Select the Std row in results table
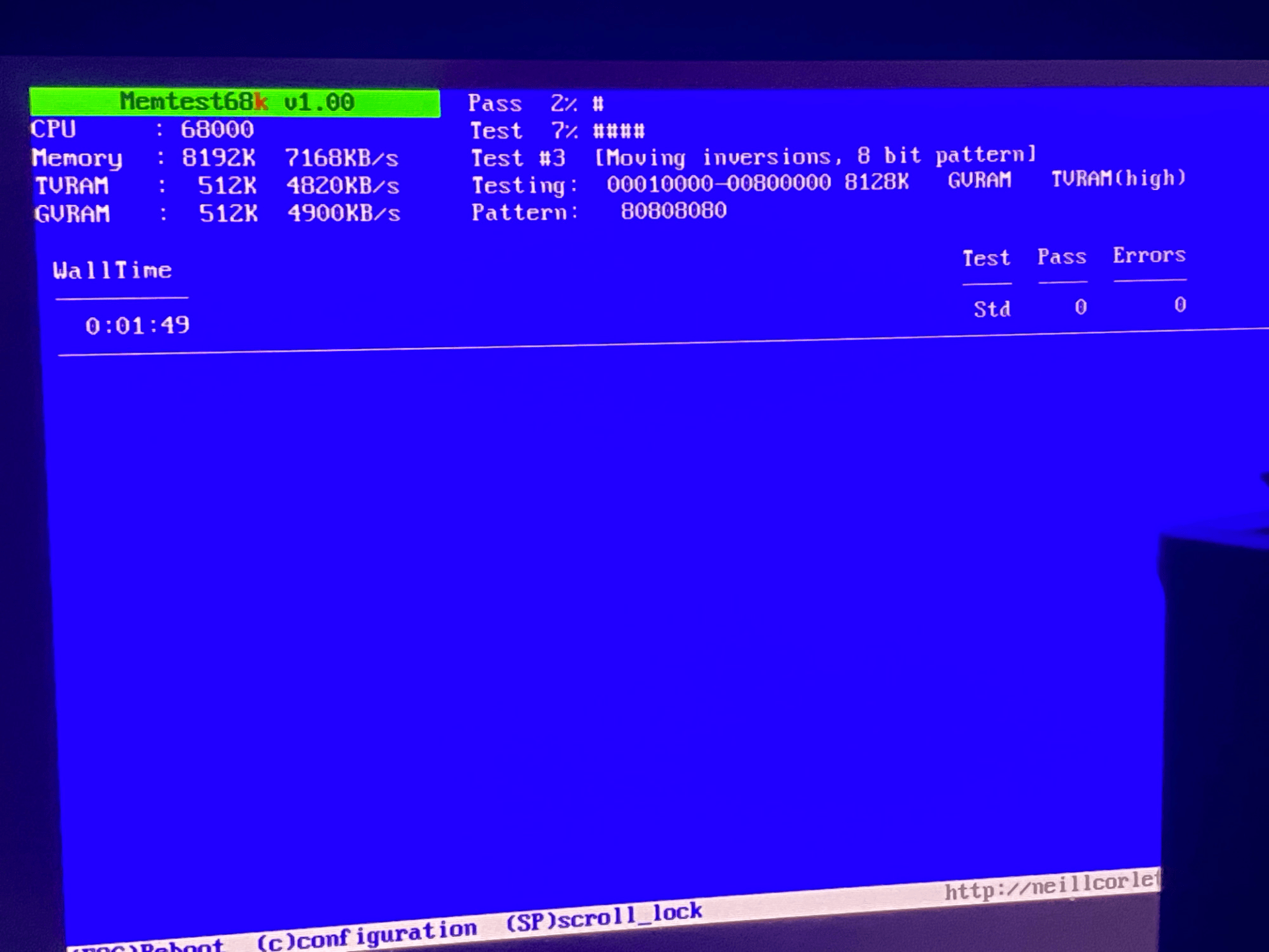Screen dimensions: 1269x952 click(x=992, y=309)
